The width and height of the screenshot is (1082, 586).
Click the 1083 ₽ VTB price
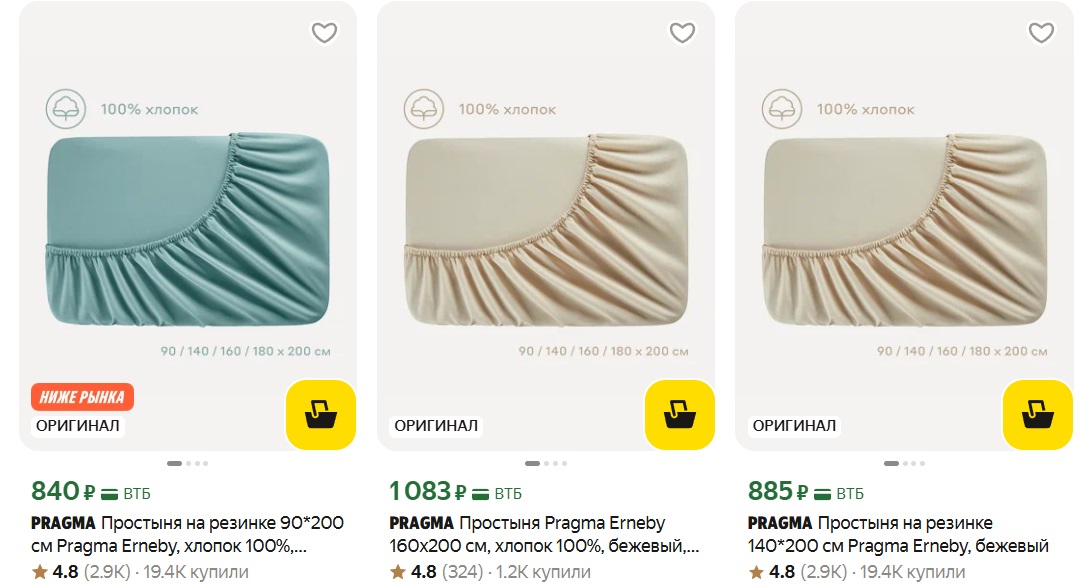click(x=455, y=491)
